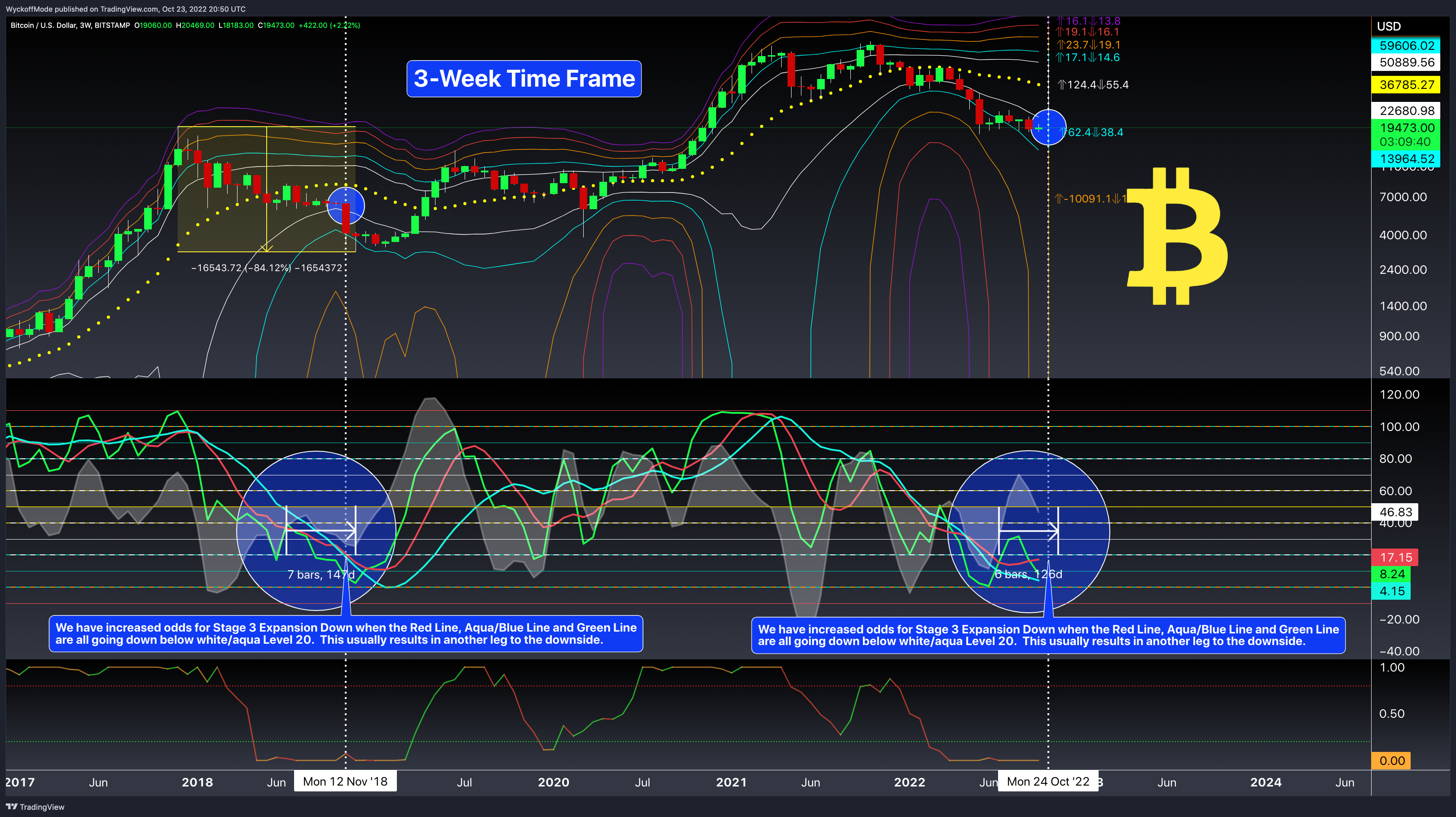Click the small blue circle at 2022 price

point(1048,127)
